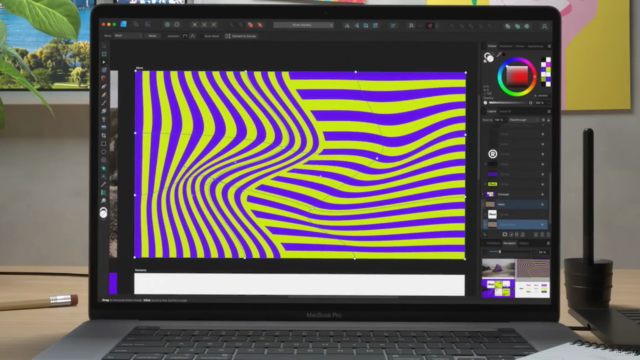Click the fill/stroke selector in Colour panel
Screen dimensions: 640x360
click(x=489, y=58)
